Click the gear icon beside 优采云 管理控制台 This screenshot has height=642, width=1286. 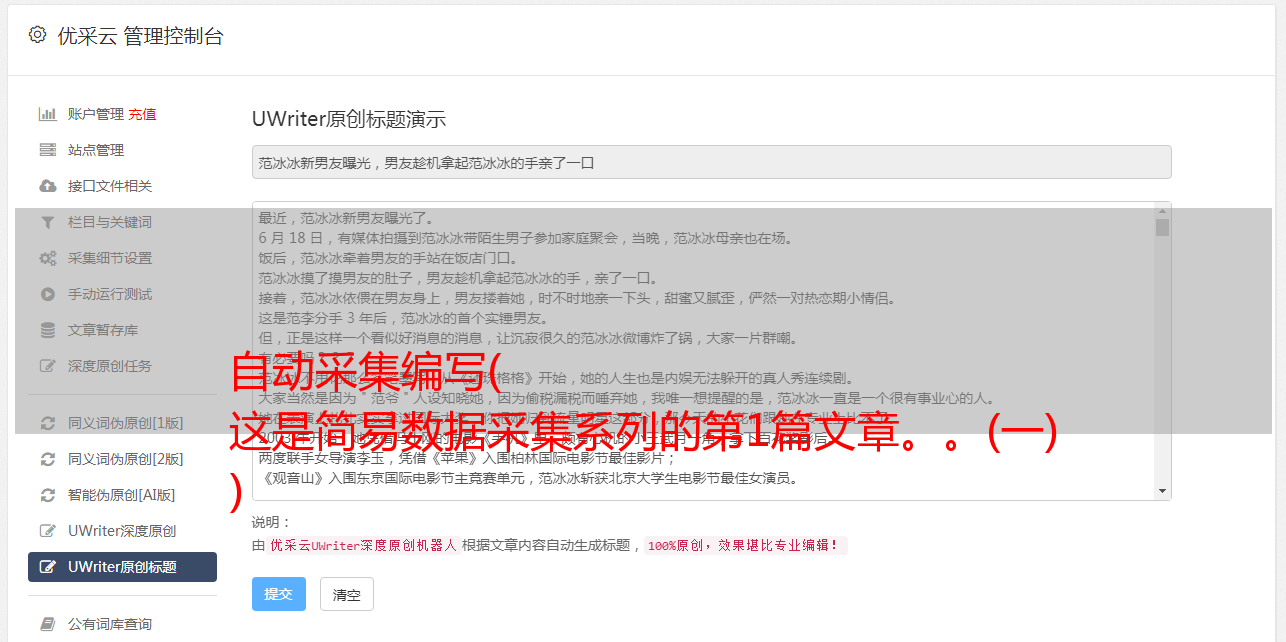(x=37, y=35)
